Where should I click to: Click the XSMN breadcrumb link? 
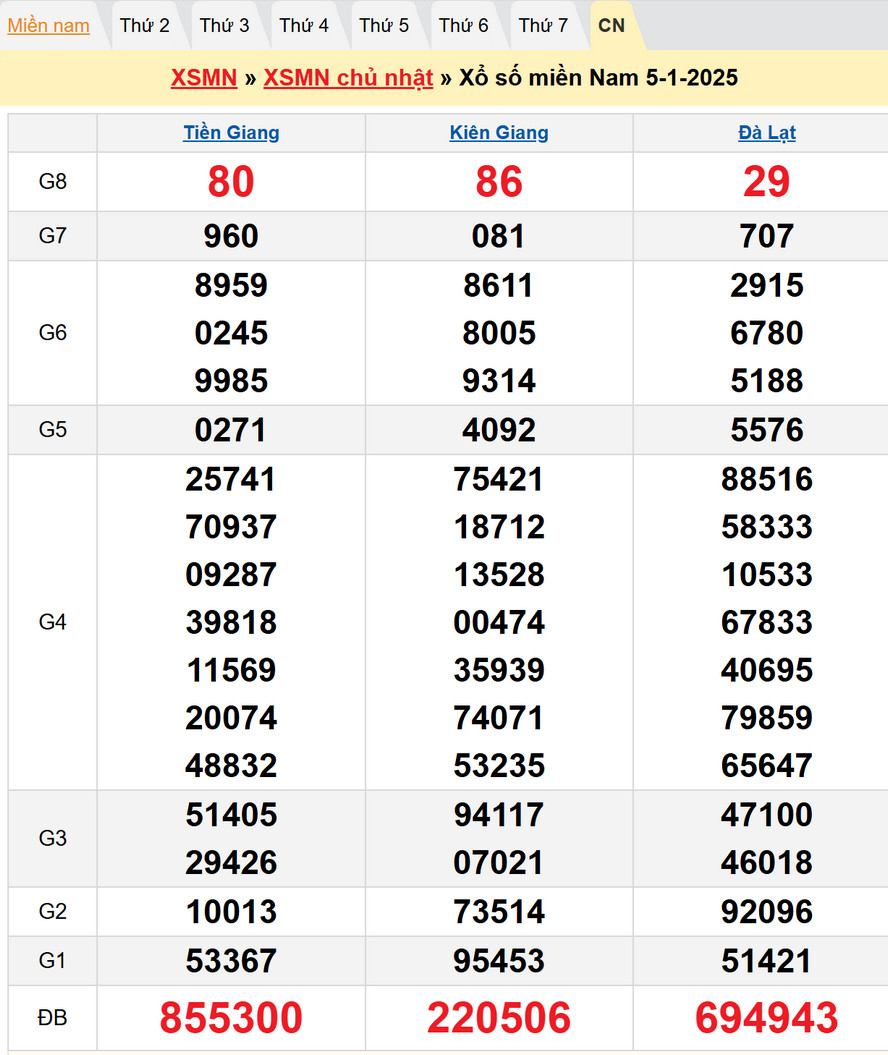(204, 78)
